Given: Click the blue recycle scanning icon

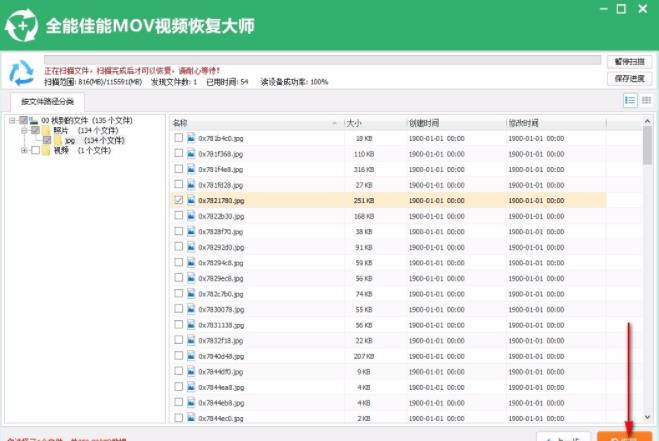Looking at the screenshot, I should click(21, 73).
